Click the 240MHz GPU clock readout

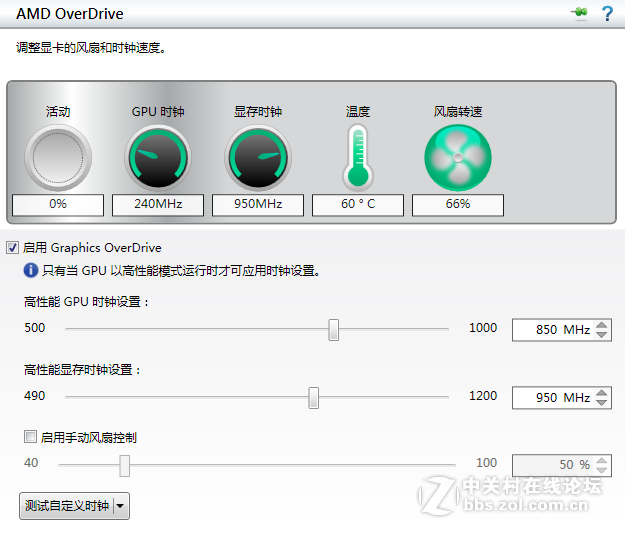pos(158,205)
